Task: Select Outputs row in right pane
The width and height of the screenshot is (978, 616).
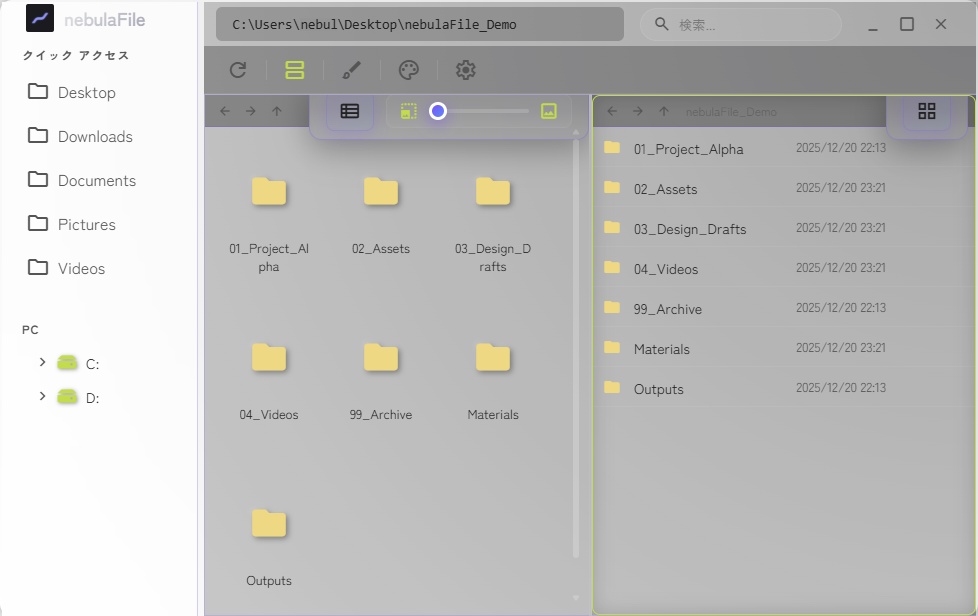Action: point(783,388)
